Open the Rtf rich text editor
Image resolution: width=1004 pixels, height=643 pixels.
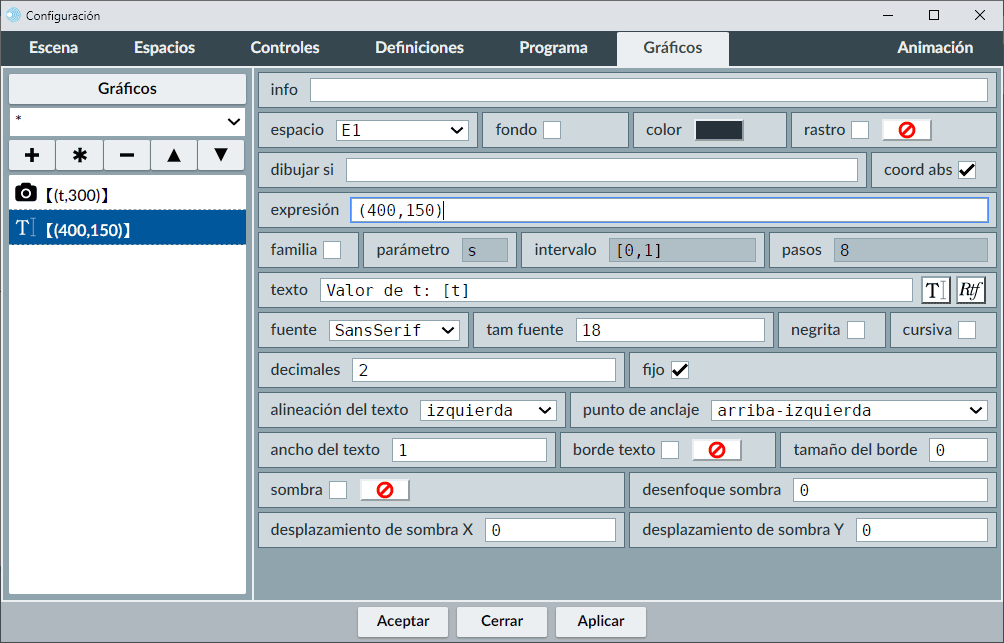pos(971,290)
